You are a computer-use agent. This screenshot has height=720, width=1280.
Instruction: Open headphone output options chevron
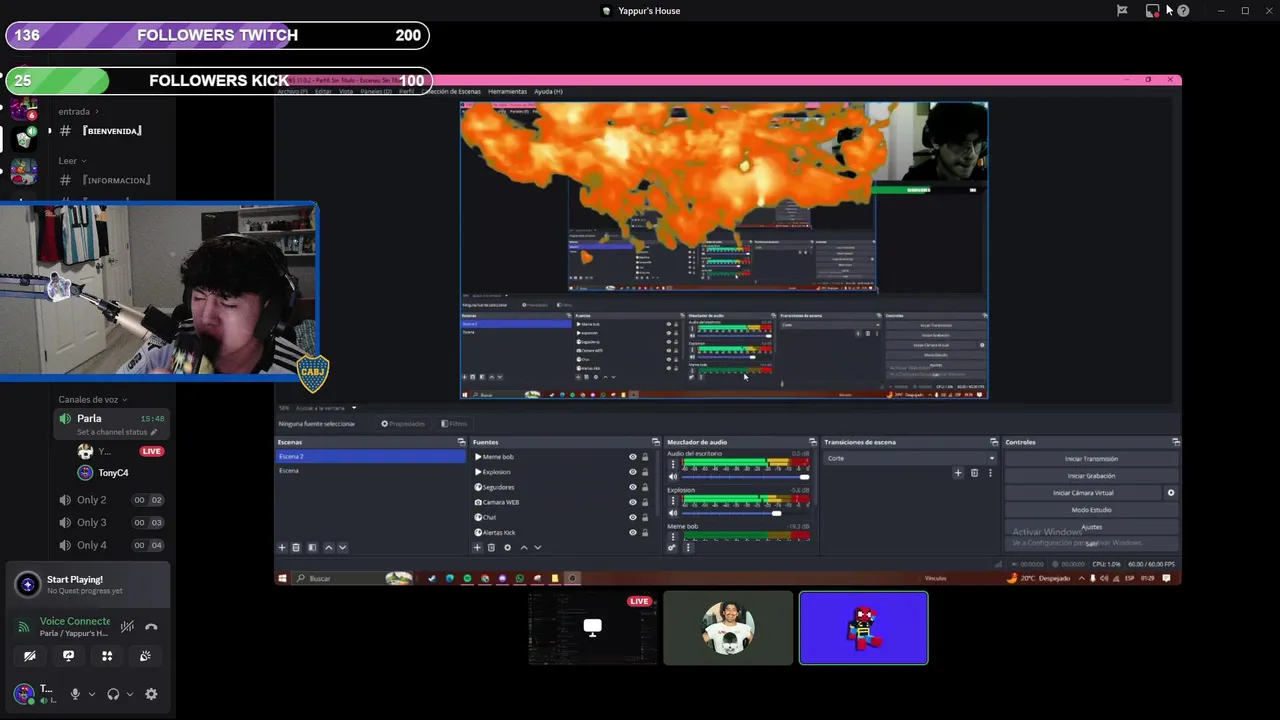click(129, 694)
